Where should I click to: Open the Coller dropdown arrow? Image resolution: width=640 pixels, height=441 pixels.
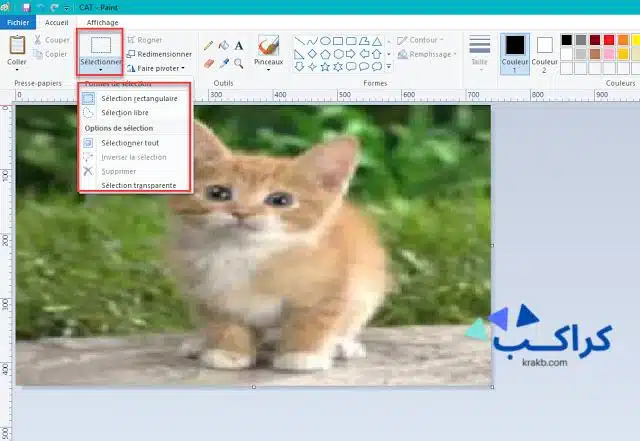17,70
